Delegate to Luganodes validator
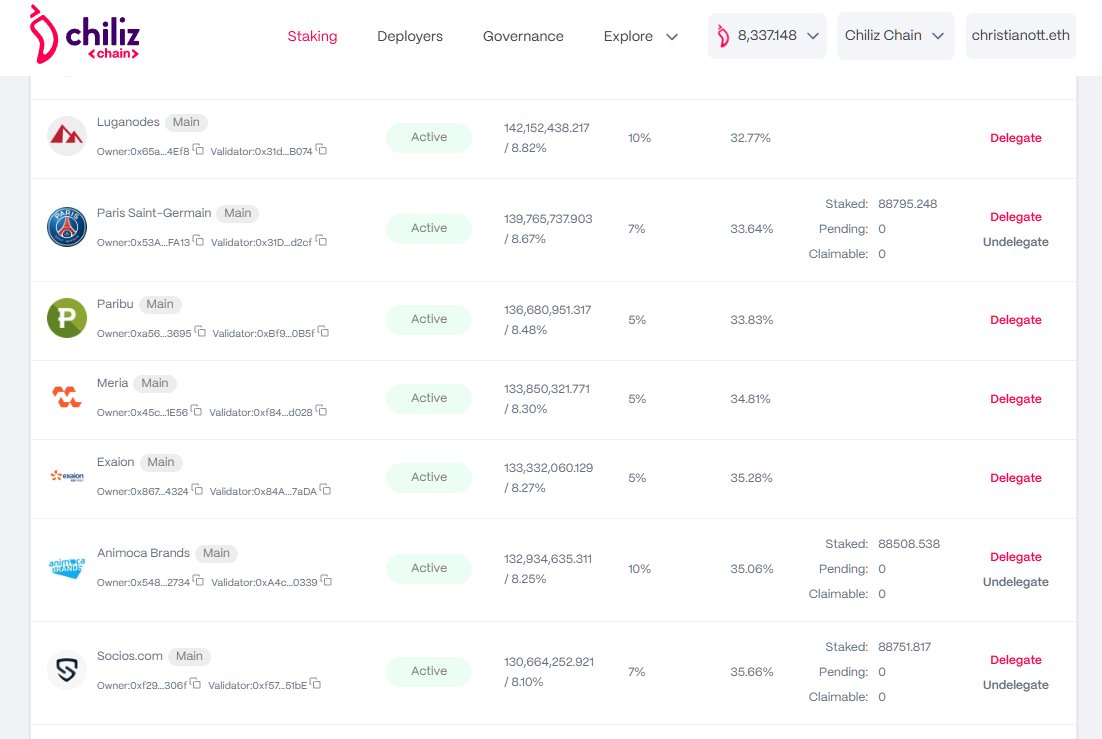 (x=1016, y=138)
